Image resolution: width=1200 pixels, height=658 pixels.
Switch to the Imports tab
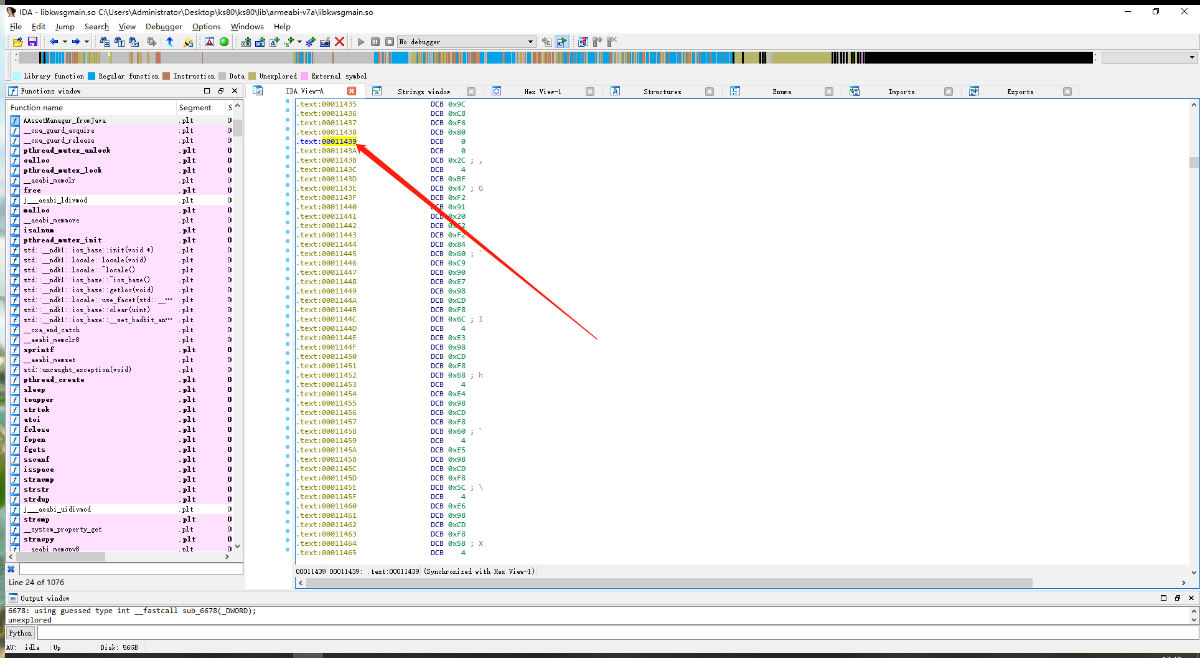(901, 91)
